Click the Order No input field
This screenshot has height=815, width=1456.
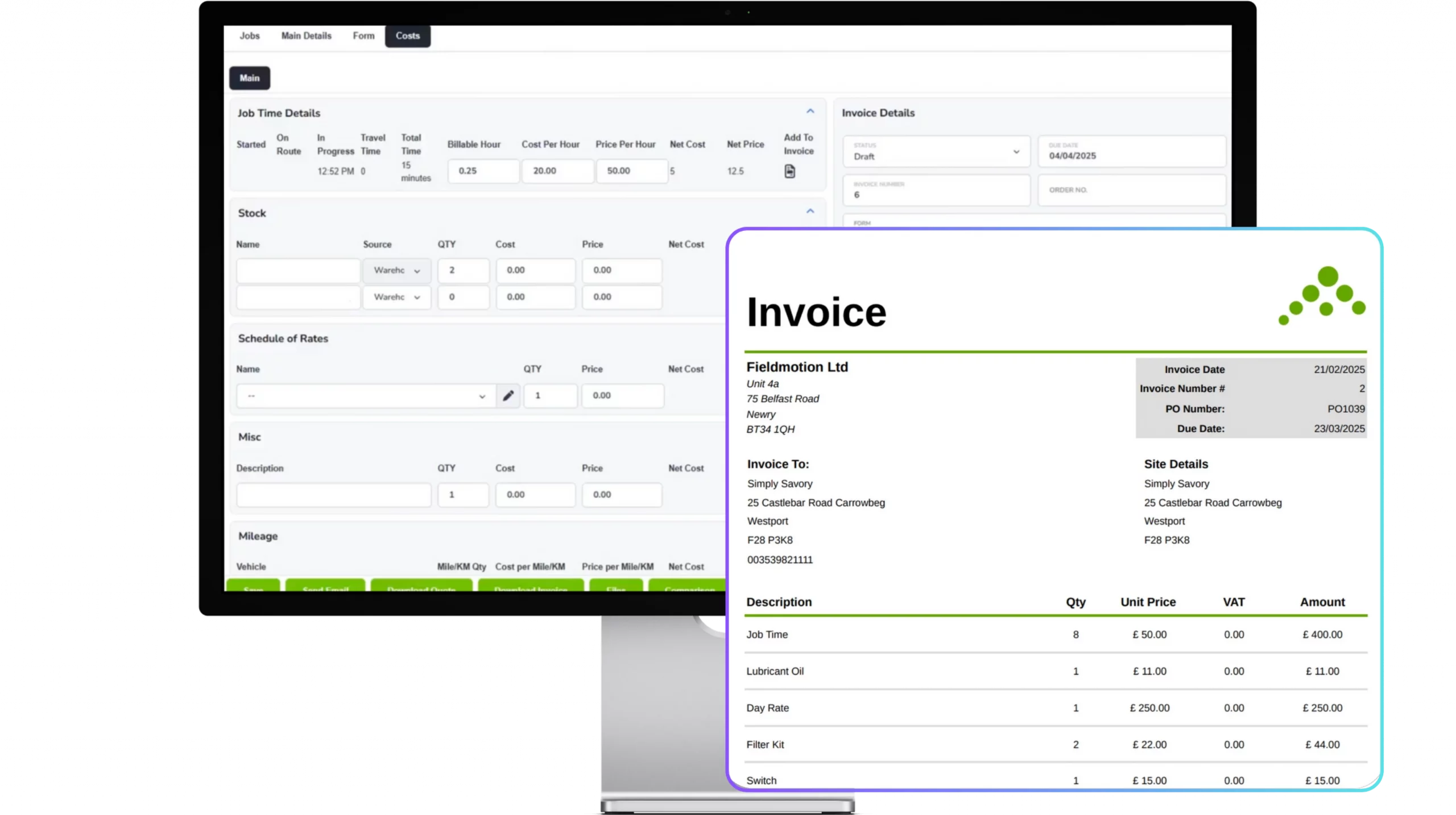pos(1132,191)
